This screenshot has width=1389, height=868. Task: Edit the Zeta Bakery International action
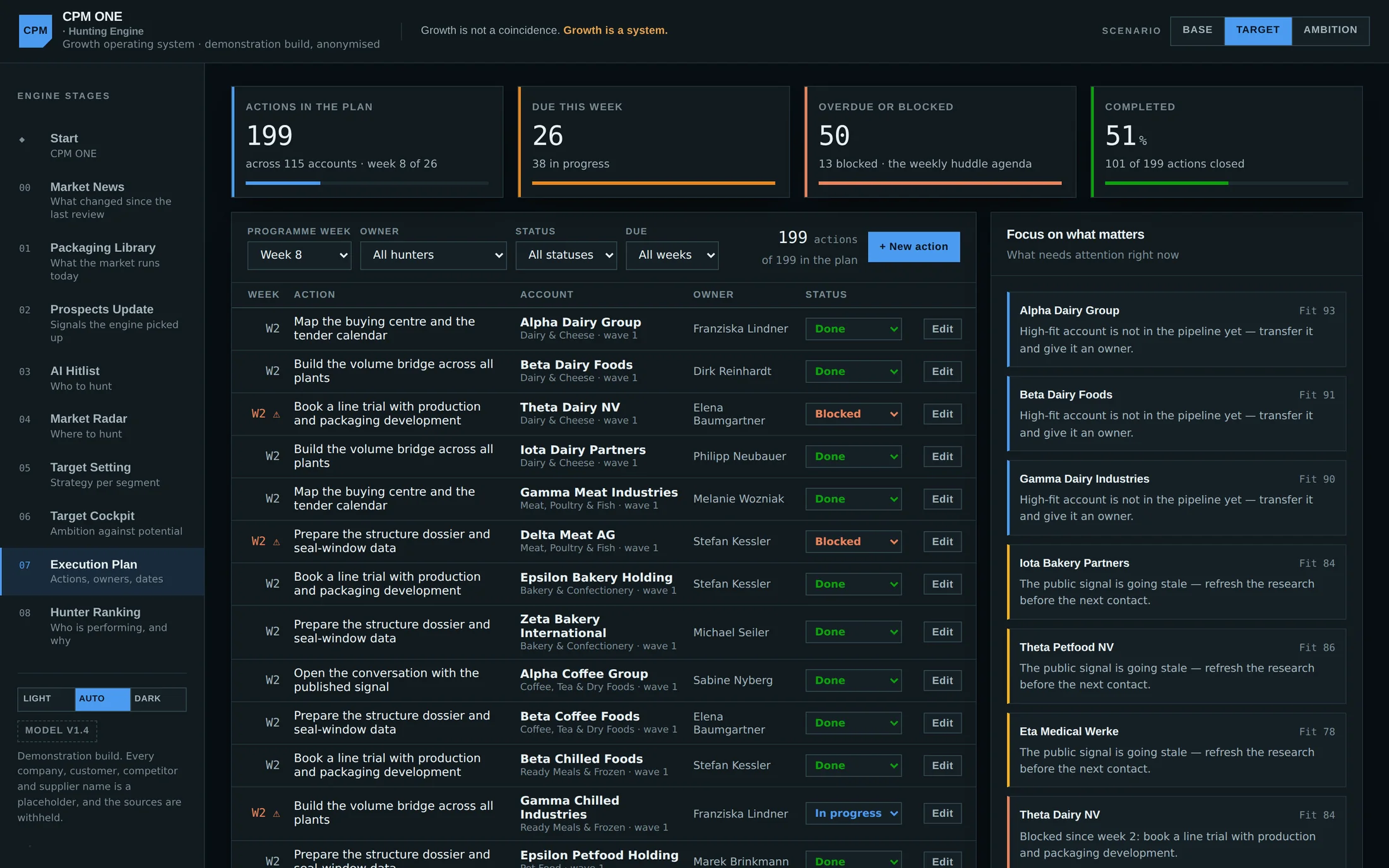tap(942, 632)
